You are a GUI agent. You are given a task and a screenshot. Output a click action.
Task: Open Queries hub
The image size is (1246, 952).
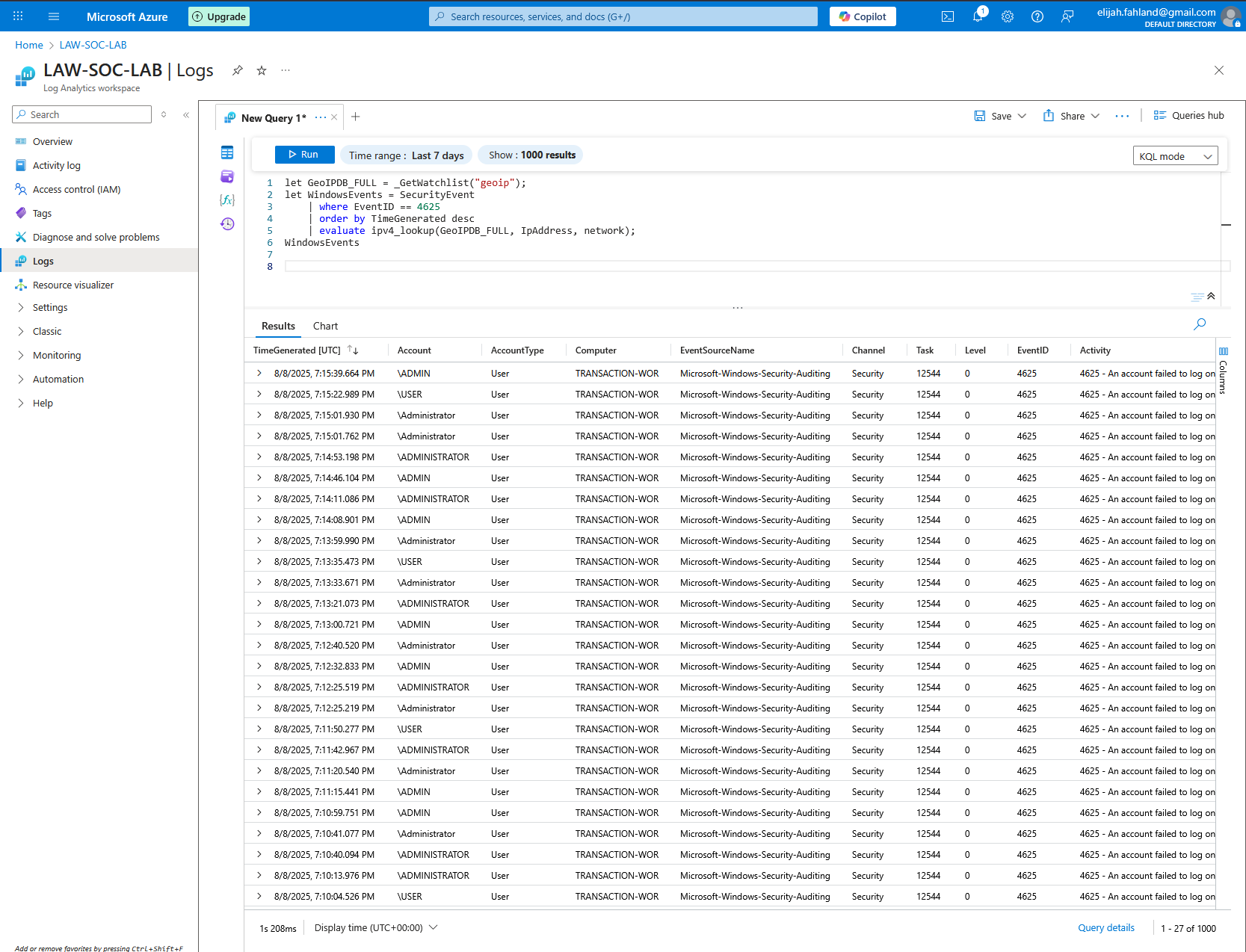tap(1188, 116)
